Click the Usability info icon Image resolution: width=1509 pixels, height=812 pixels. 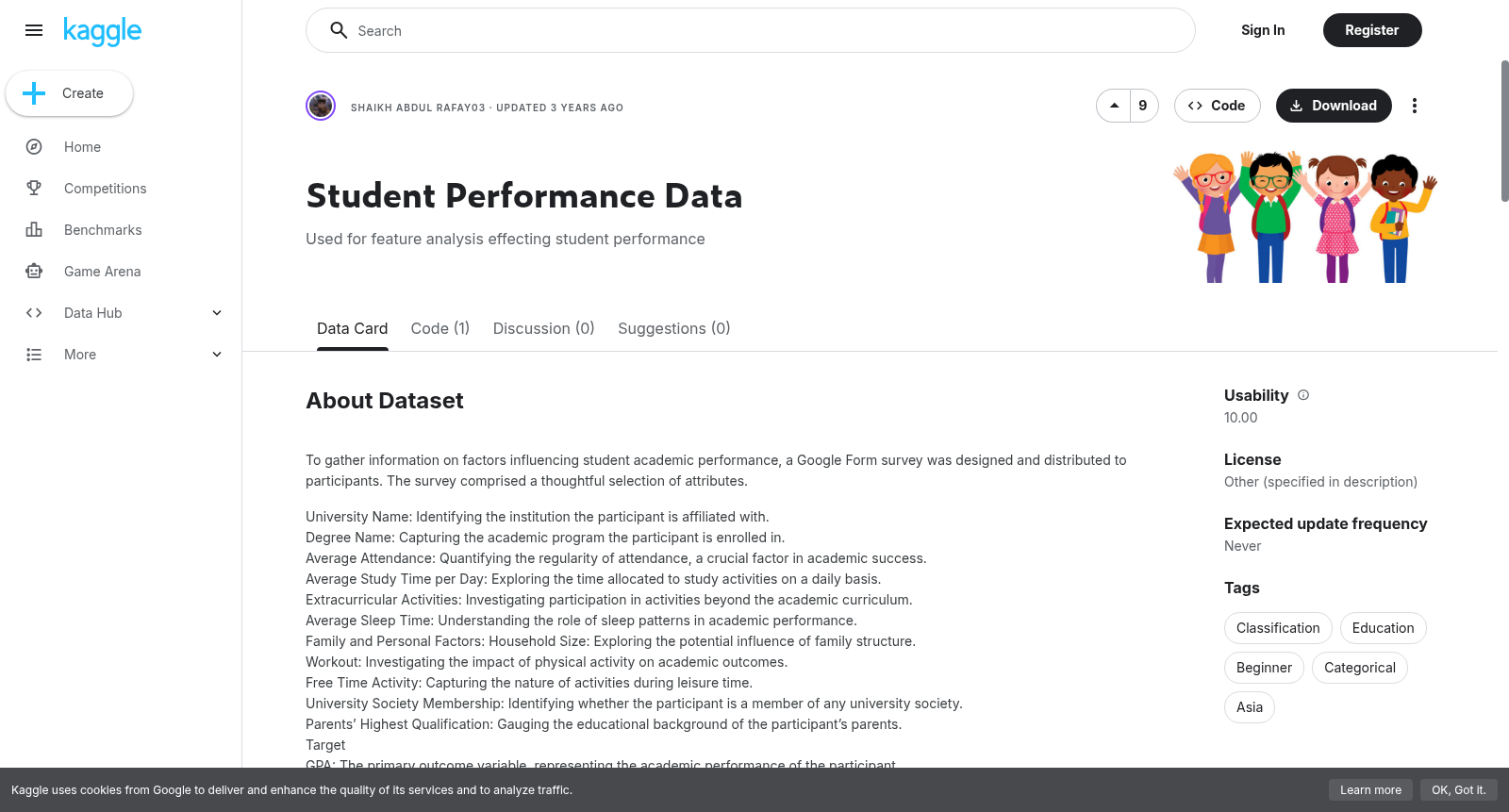1303,395
